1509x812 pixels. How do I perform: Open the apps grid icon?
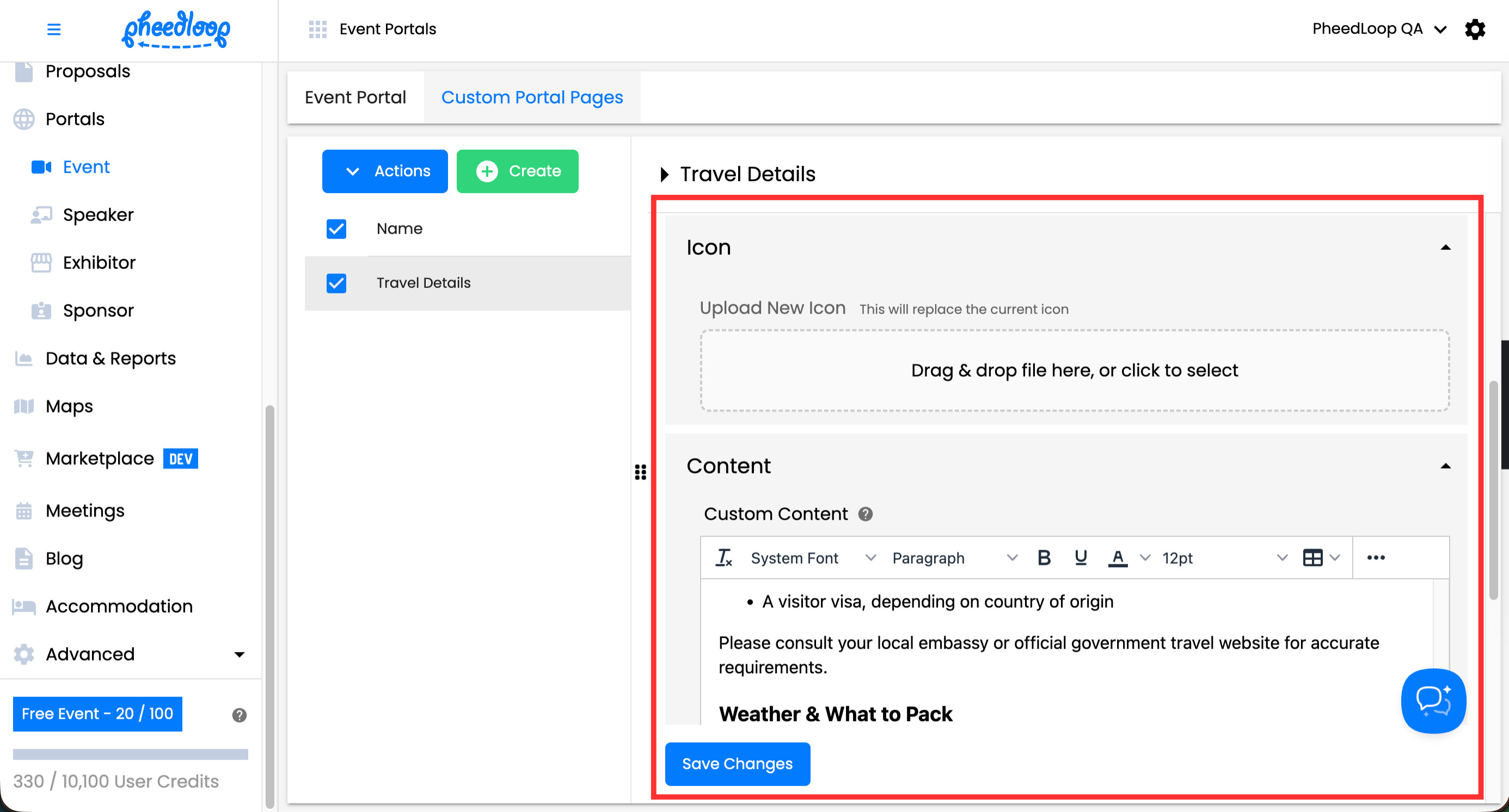317,29
